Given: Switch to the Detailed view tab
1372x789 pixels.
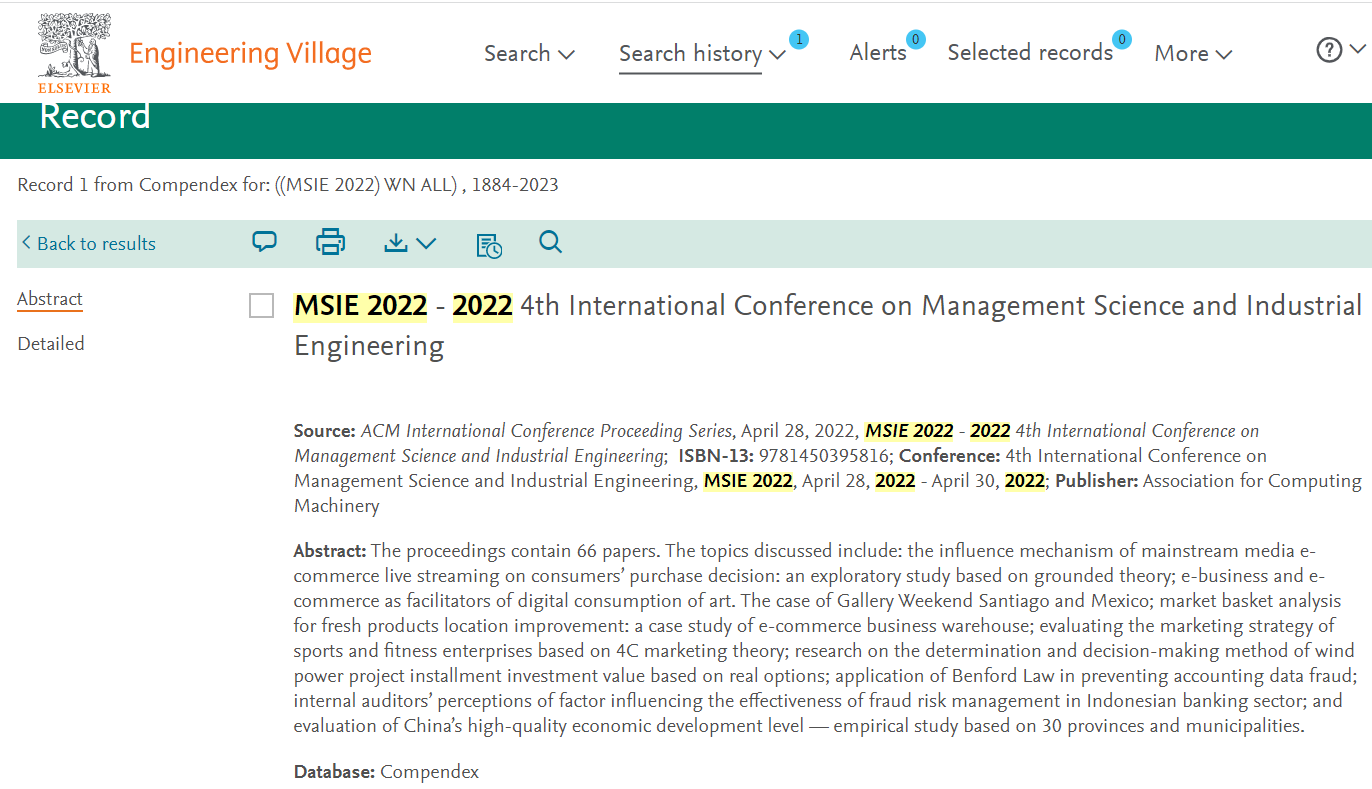Looking at the screenshot, I should coord(51,343).
